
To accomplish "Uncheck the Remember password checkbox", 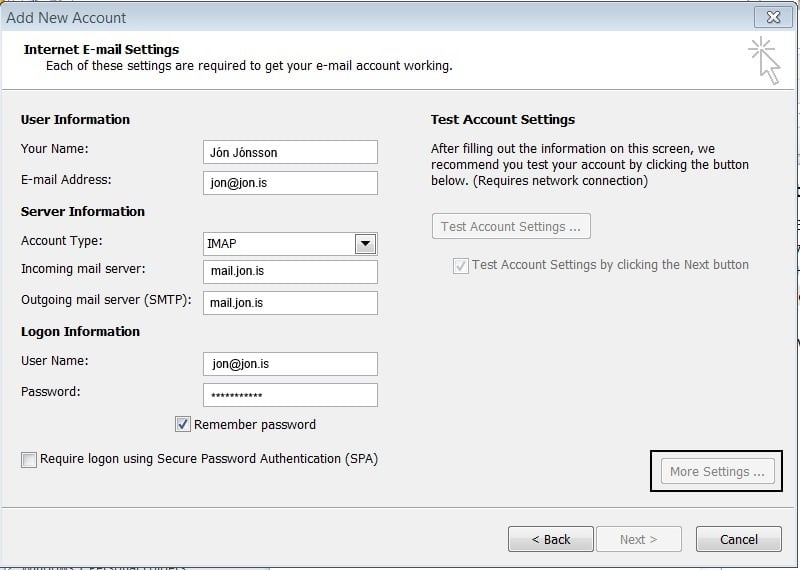I will (183, 424).
